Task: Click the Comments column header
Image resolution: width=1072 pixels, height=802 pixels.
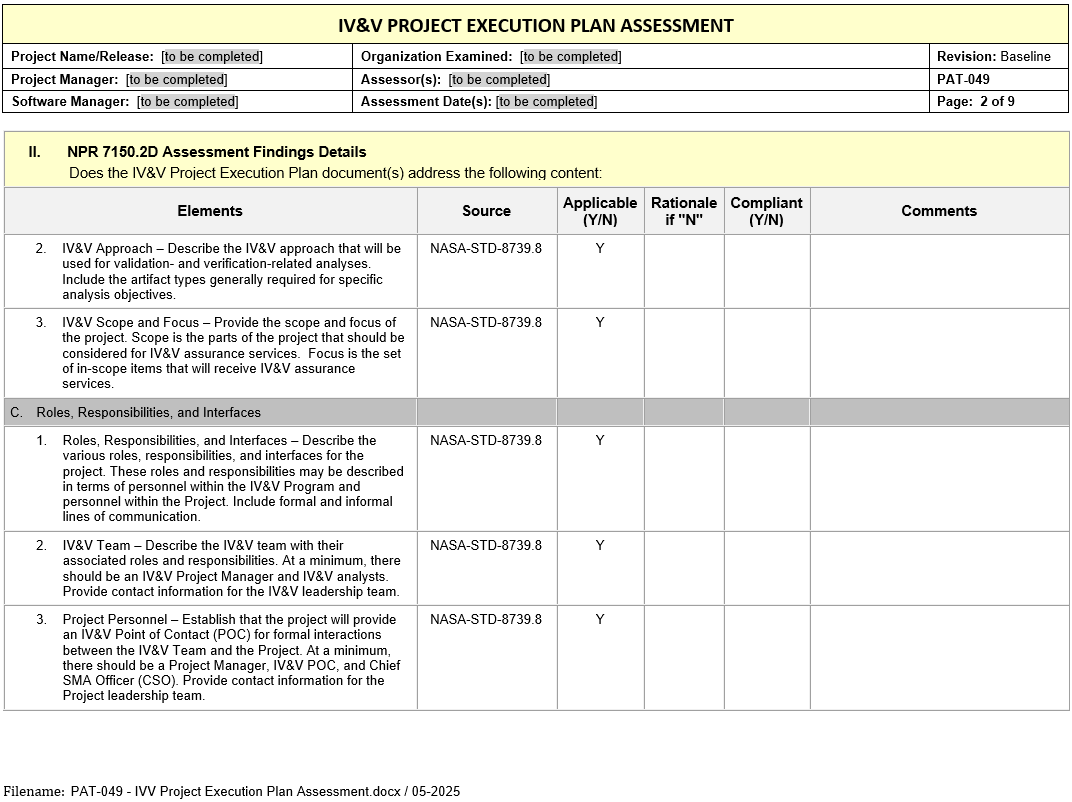Action: 938,211
